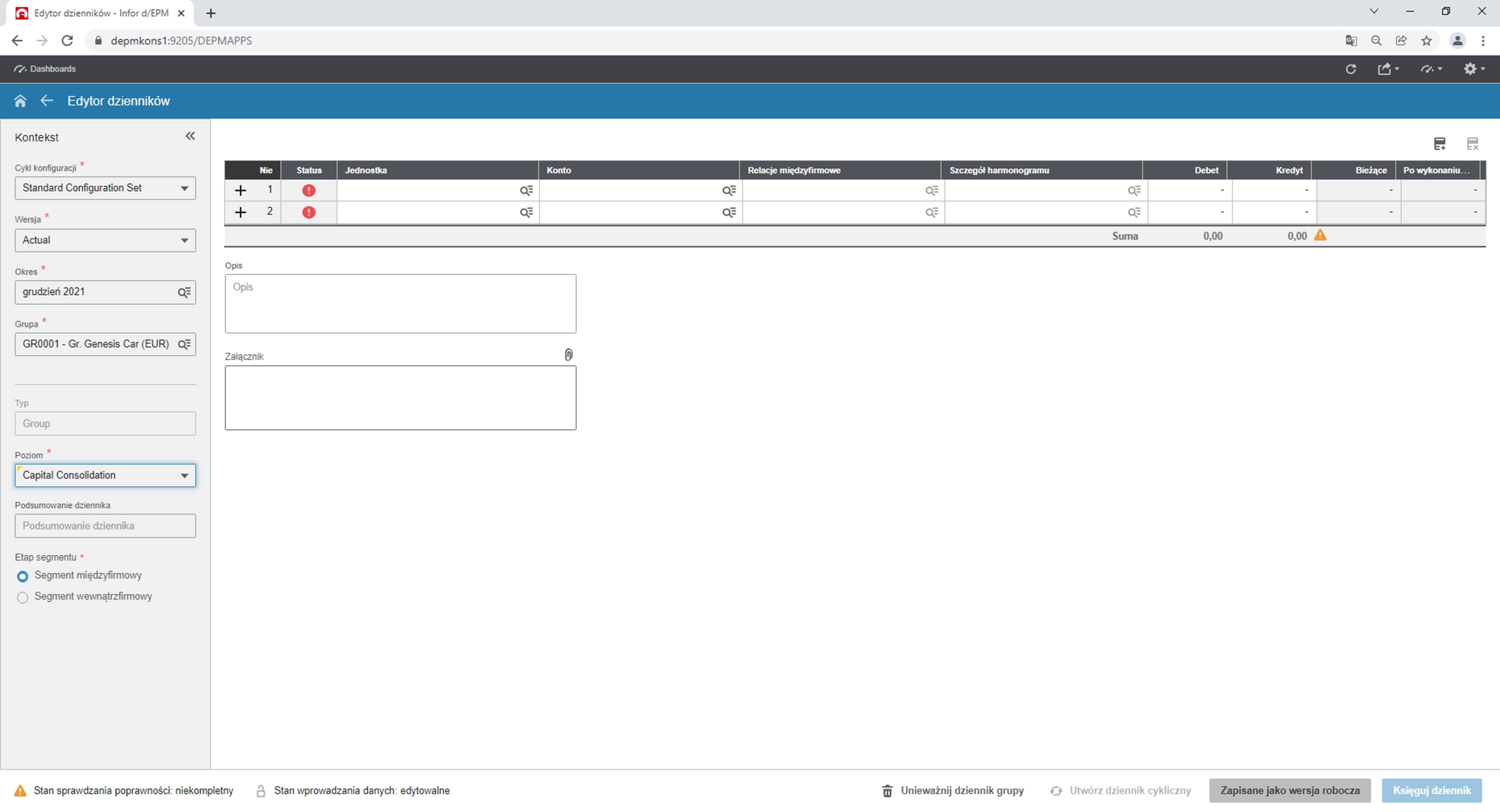Open the Okres period lookup icon
This screenshot has width=1500, height=812.
(x=184, y=292)
